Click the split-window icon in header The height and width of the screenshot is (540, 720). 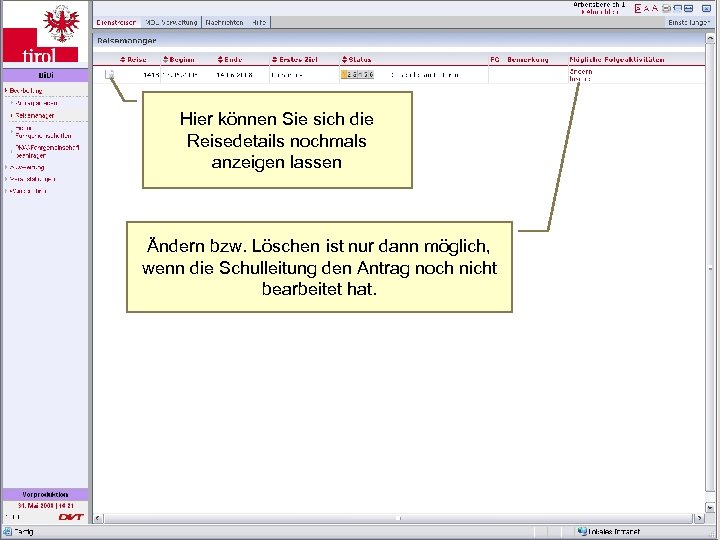[688, 8]
